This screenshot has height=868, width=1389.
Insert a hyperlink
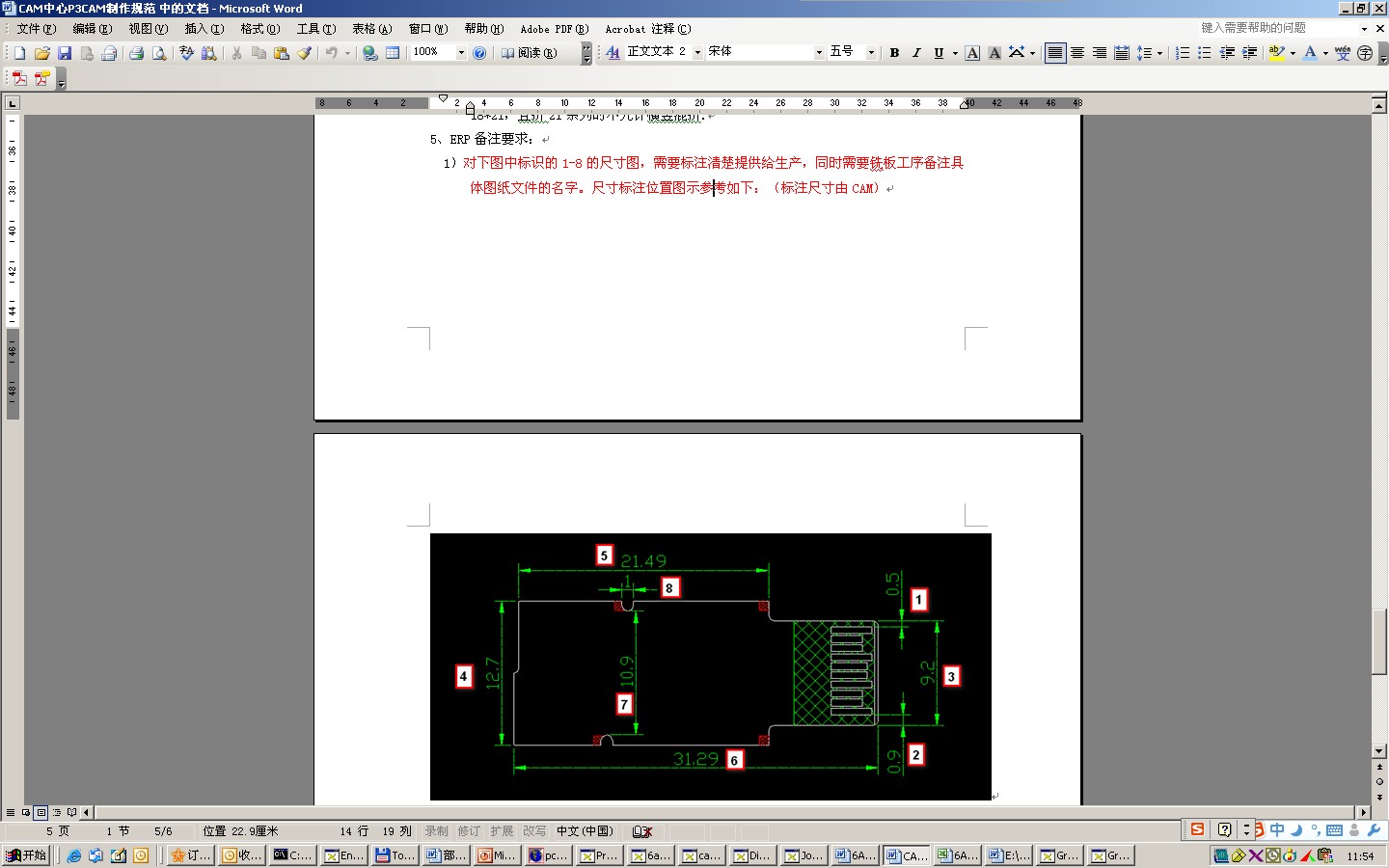[369, 53]
